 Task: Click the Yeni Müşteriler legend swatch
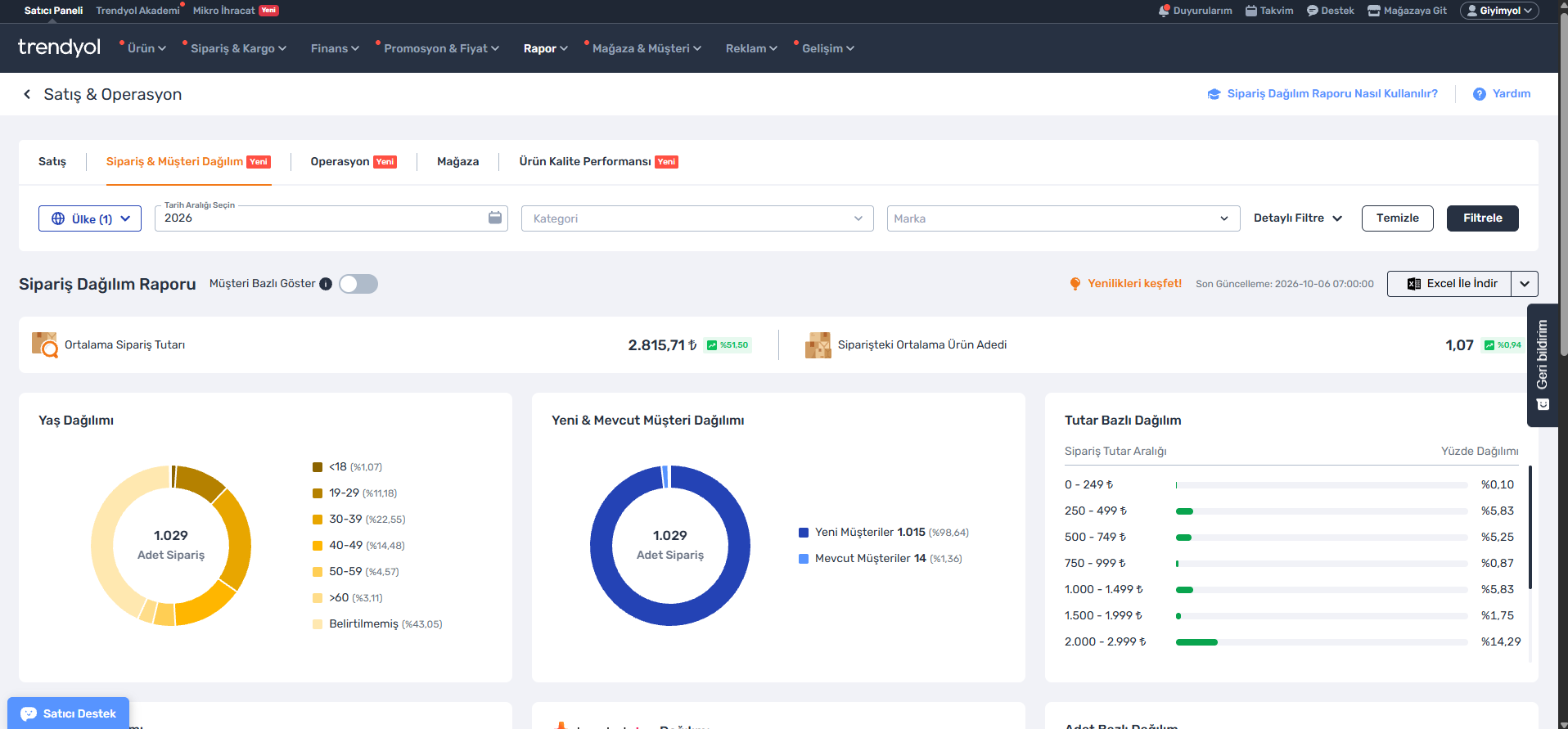click(804, 533)
